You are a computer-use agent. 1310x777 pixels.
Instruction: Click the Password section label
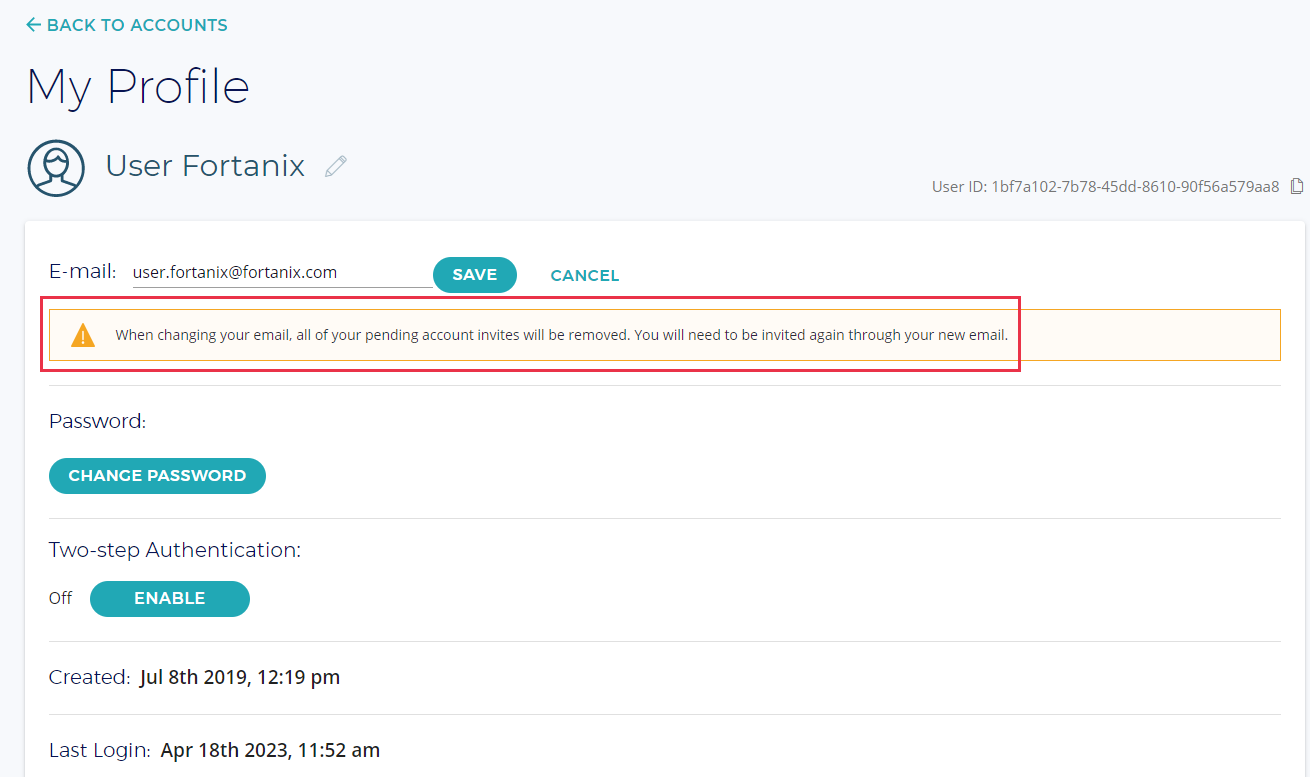pyautogui.click(x=97, y=421)
